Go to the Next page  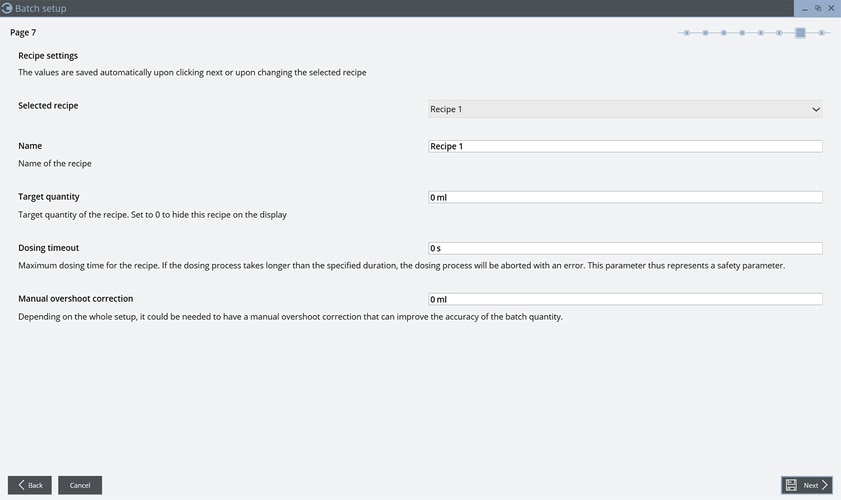(807, 485)
